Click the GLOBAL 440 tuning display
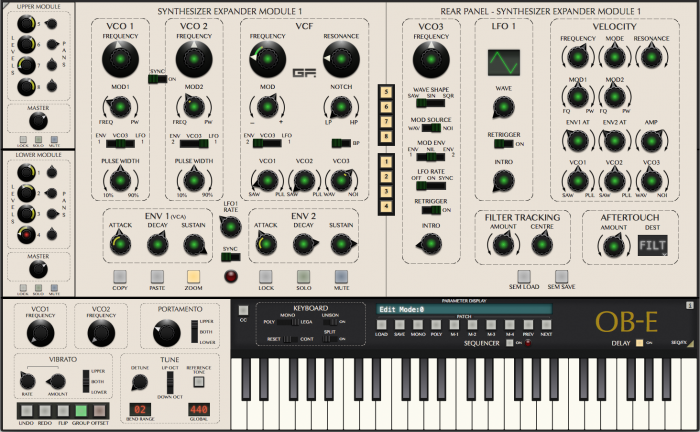The width and height of the screenshot is (700, 432). (x=199, y=409)
